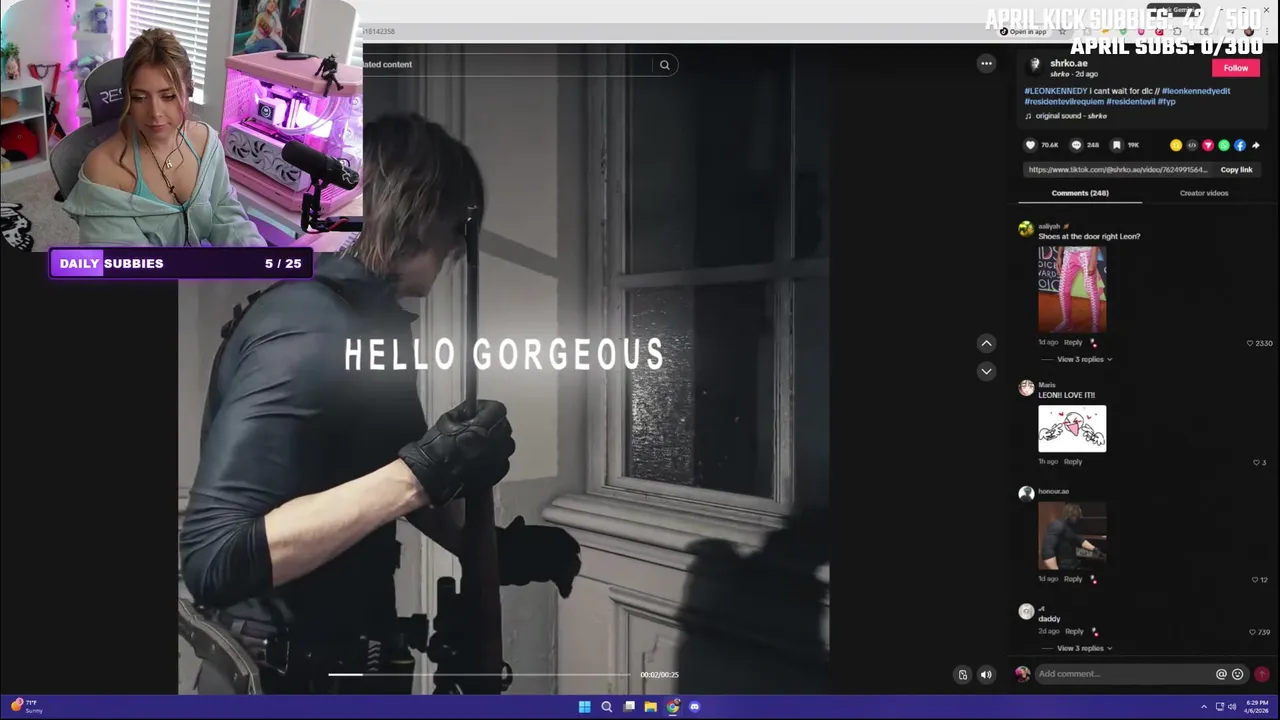Switch to the Creator videos tab
Image resolution: width=1280 pixels, height=720 pixels.
pos(1204,193)
